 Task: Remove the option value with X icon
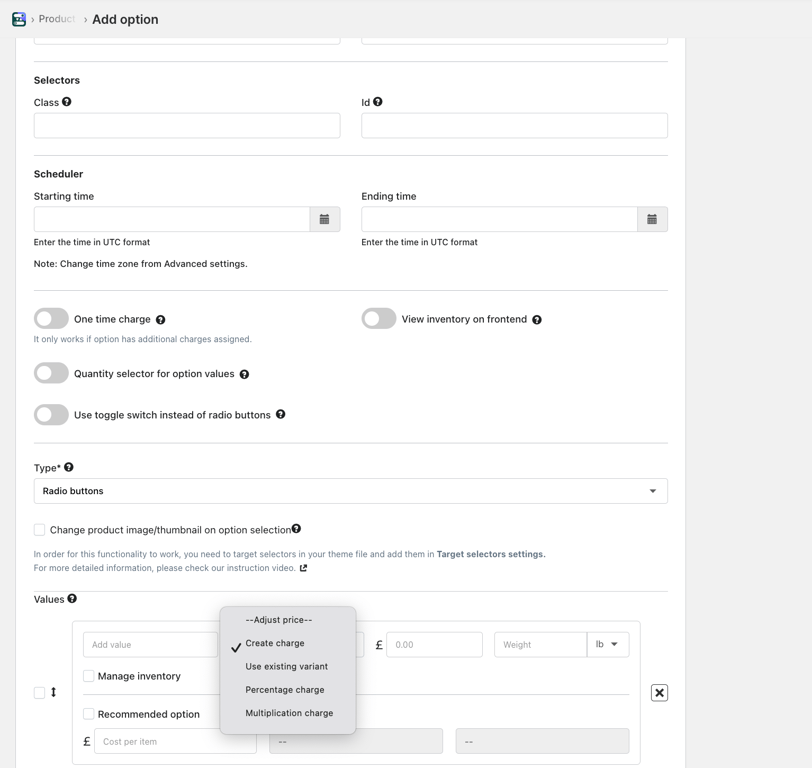click(659, 692)
